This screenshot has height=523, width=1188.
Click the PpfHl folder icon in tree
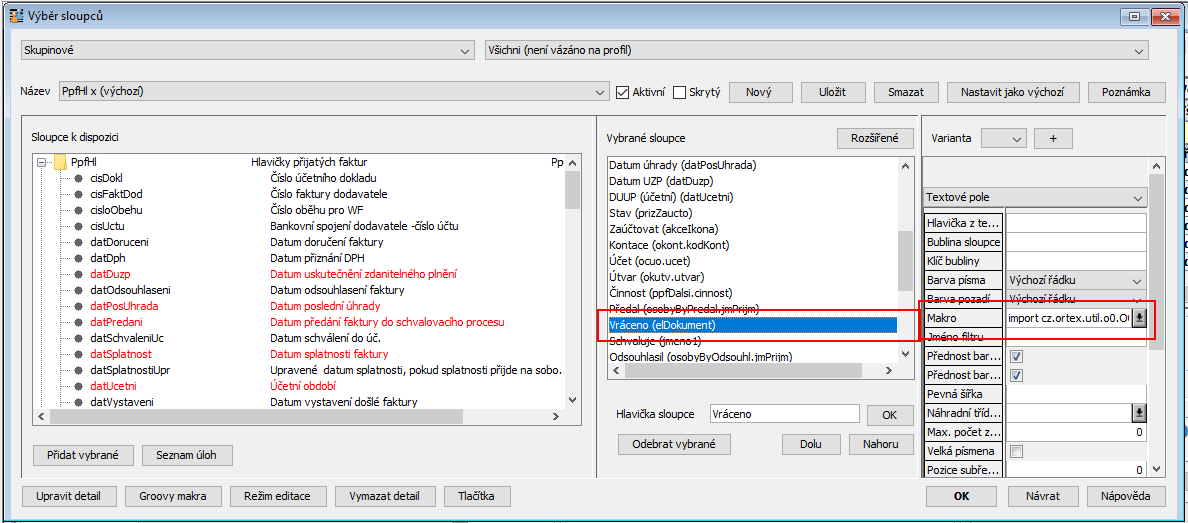60,162
